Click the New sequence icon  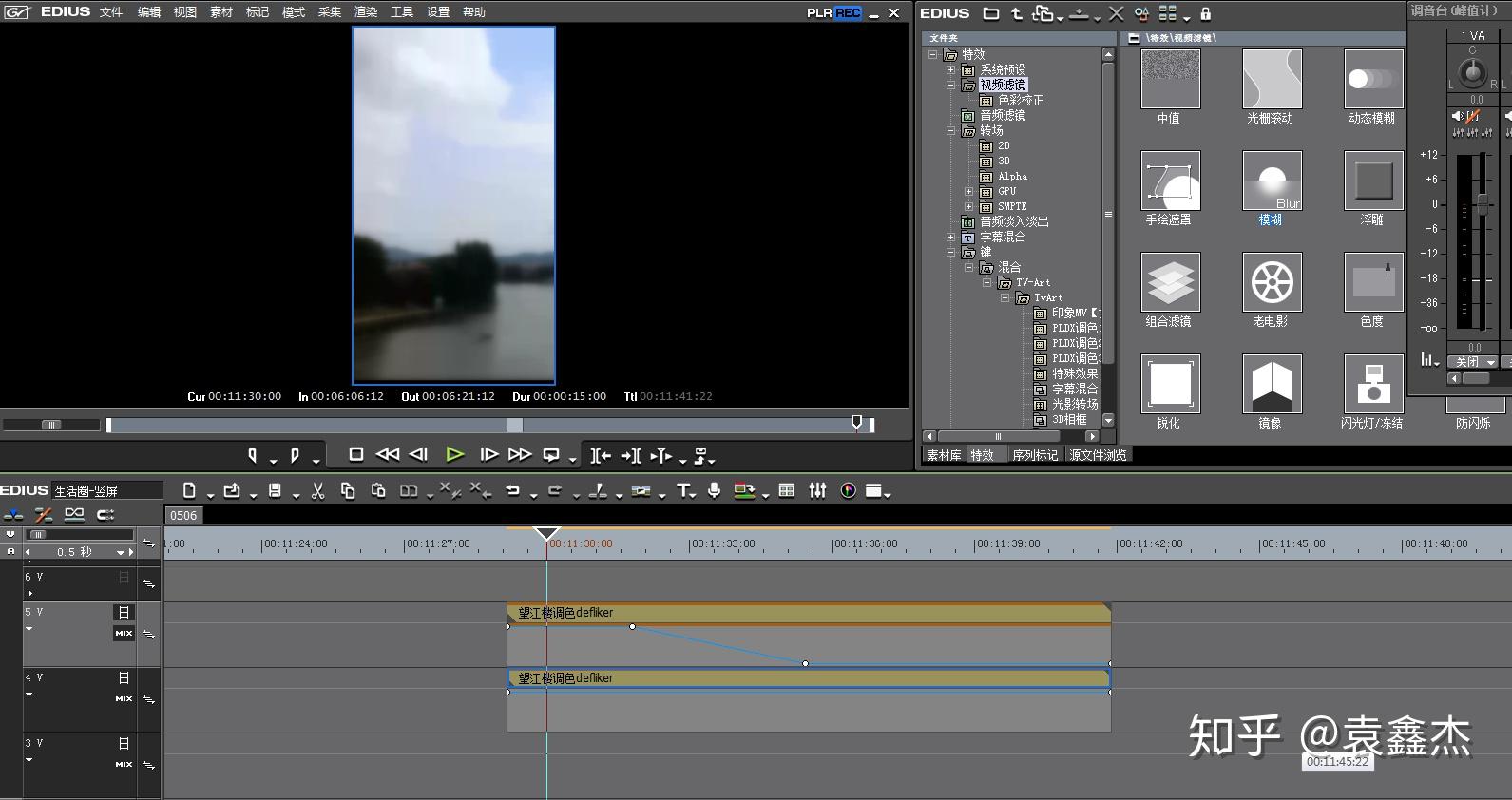(x=189, y=490)
